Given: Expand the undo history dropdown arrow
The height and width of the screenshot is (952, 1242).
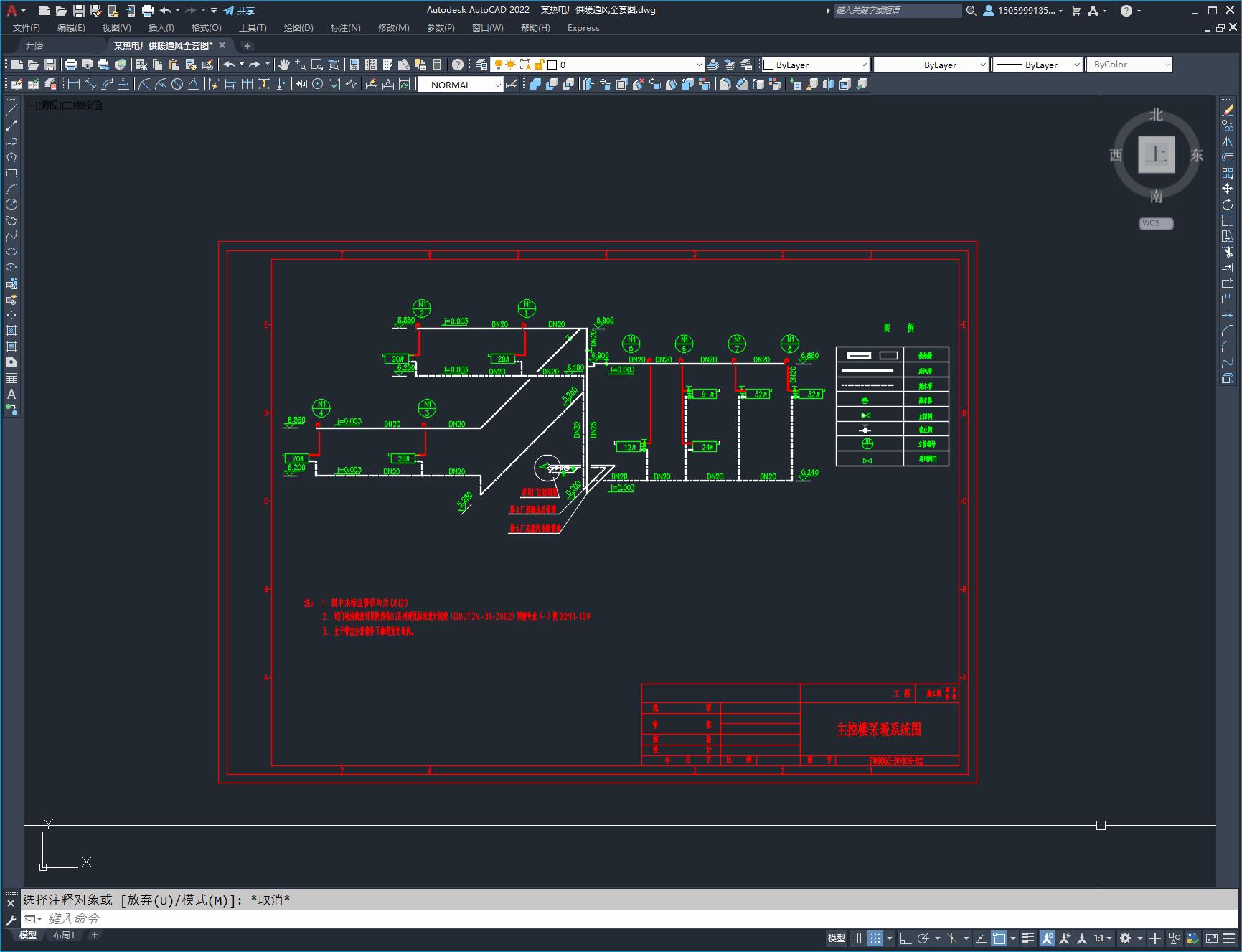Looking at the screenshot, I should point(242,65).
